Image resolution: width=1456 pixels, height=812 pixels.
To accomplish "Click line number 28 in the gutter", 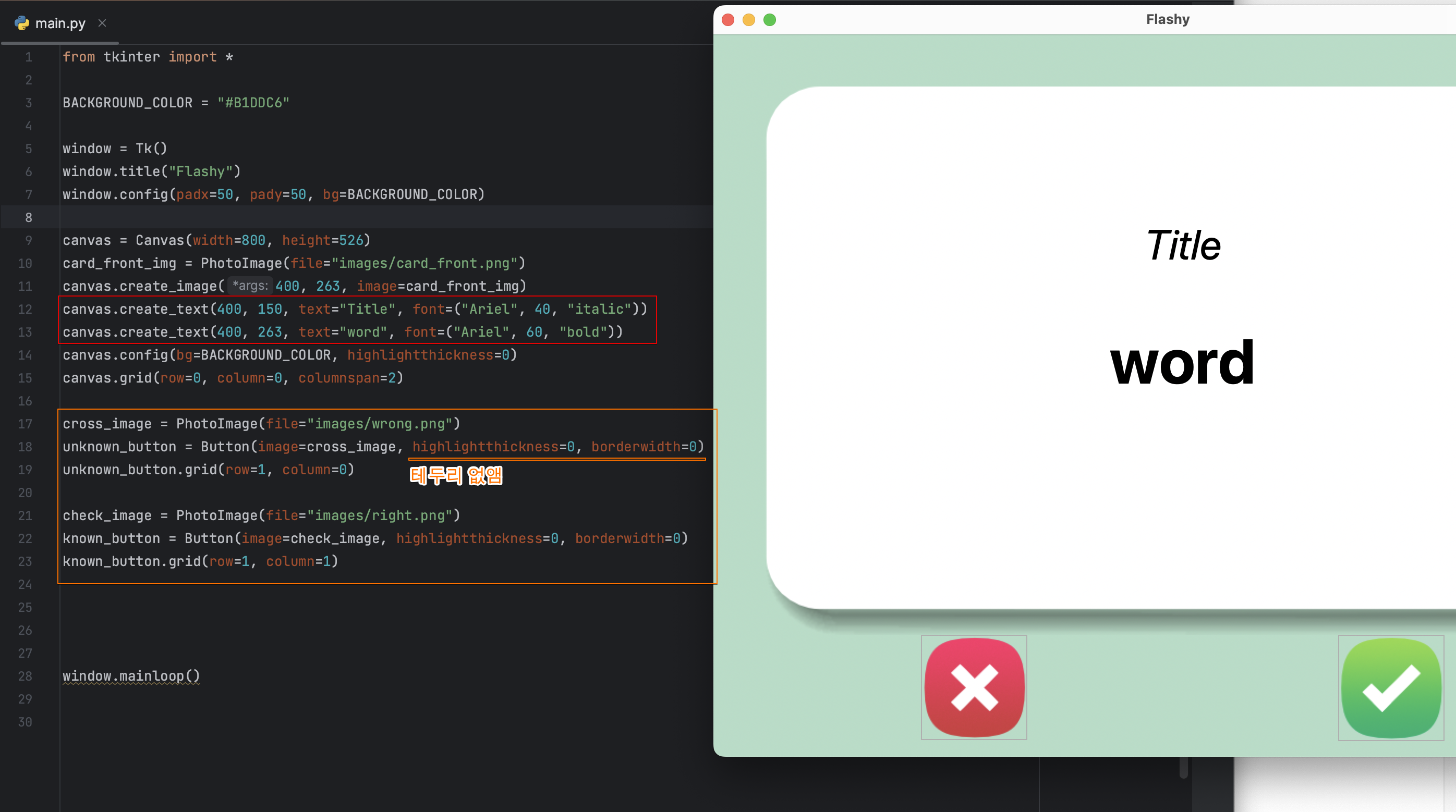I will pos(25,676).
